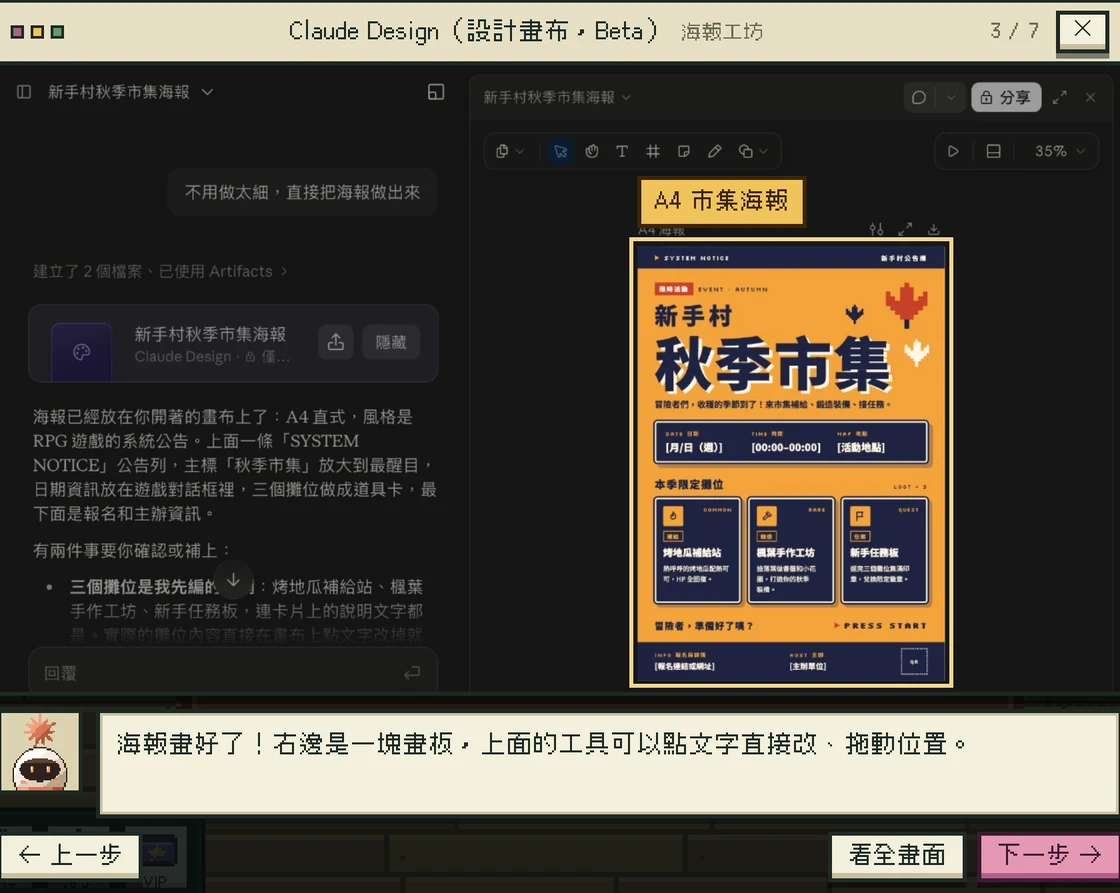This screenshot has height=893, width=1120.
Task: Toggle the left sidebar panel icon
Action: [x=24, y=91]
